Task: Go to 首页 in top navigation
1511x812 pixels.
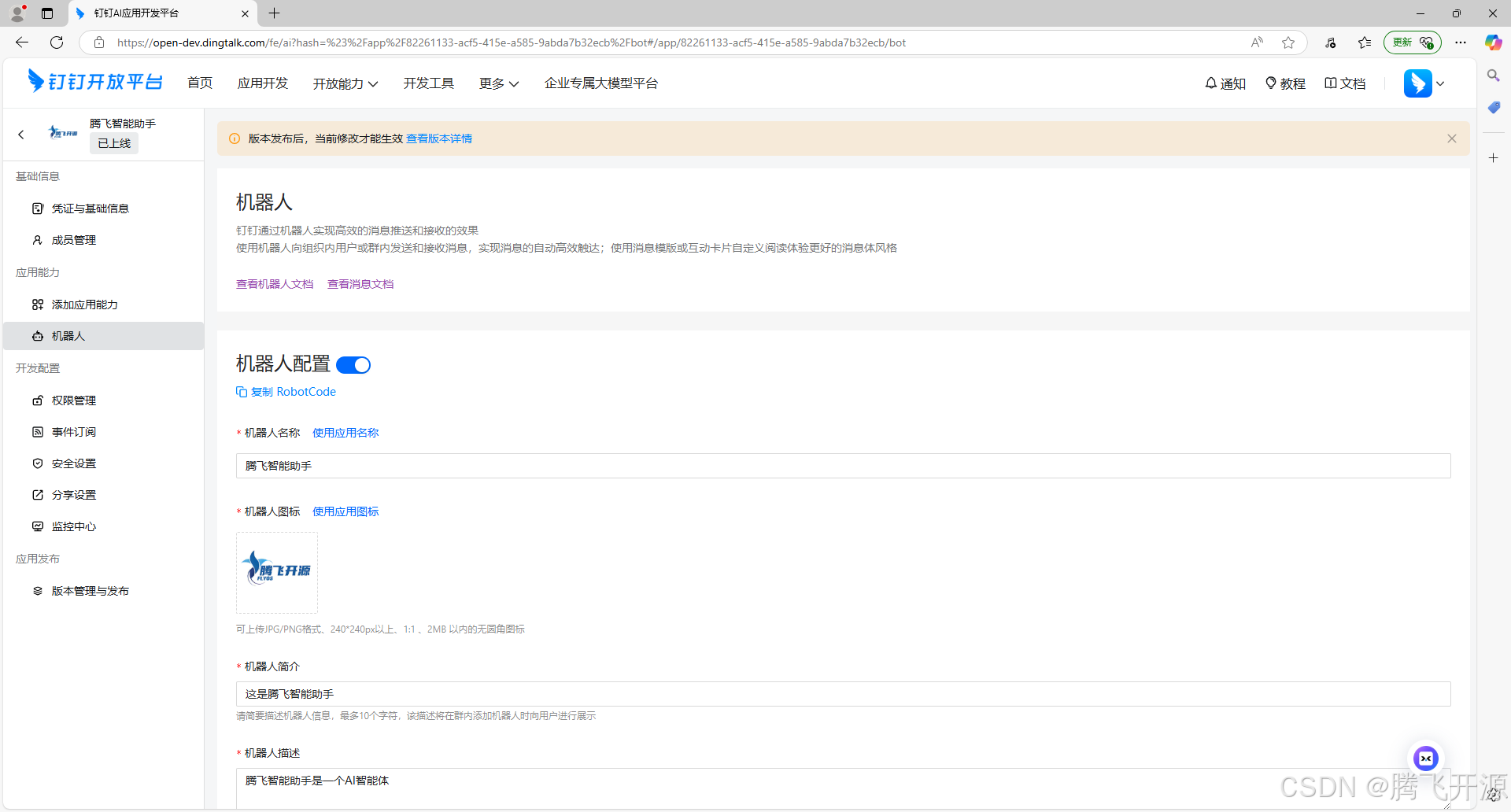Action: pyautogui.click(x=200, y=83)
